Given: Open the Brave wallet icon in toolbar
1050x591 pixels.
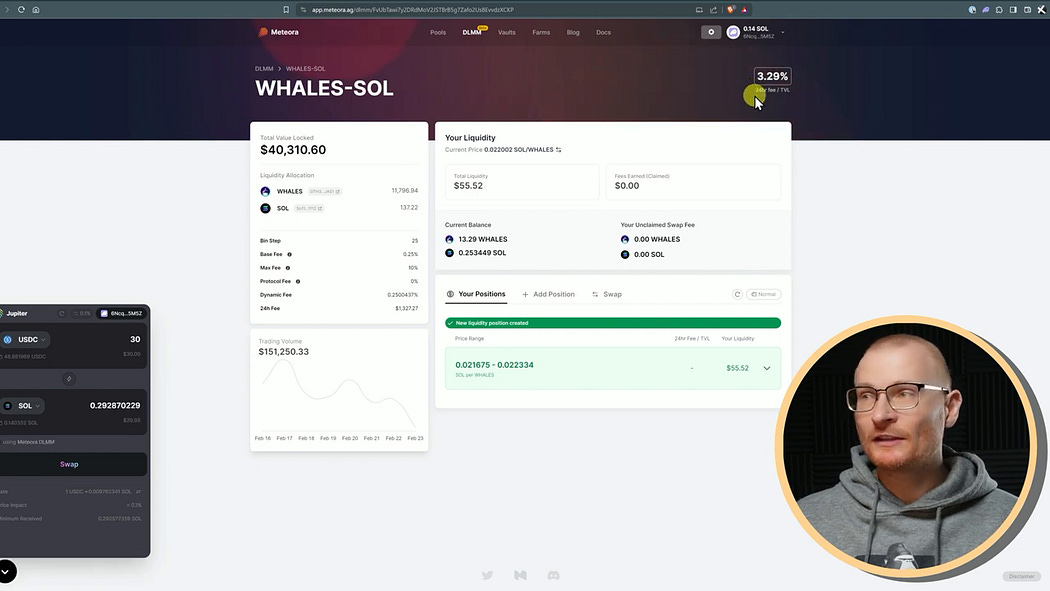Looking at the screenshot, I should point(1027,9).
